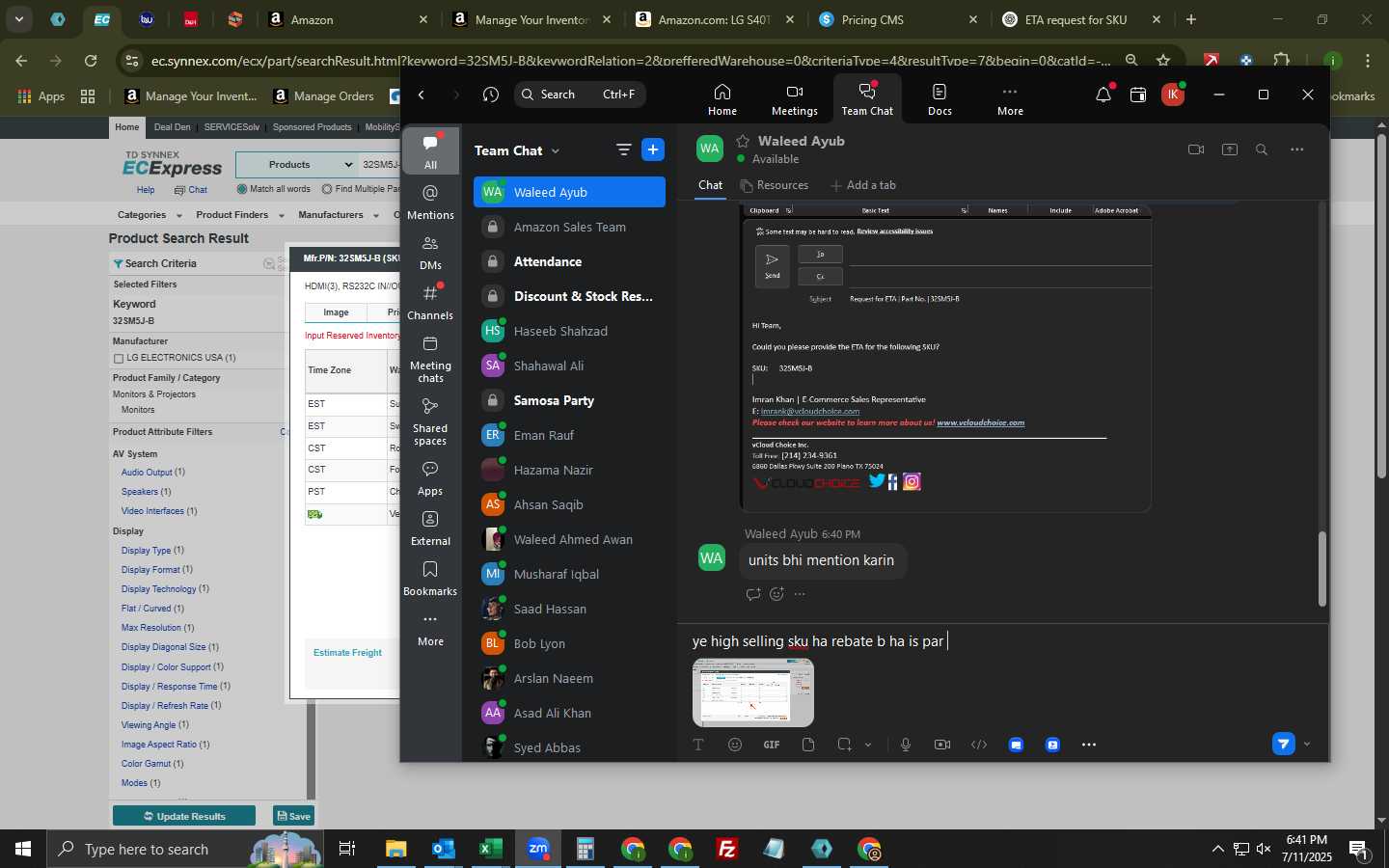Open Bookmarks in Zoom sidebar

430,578
